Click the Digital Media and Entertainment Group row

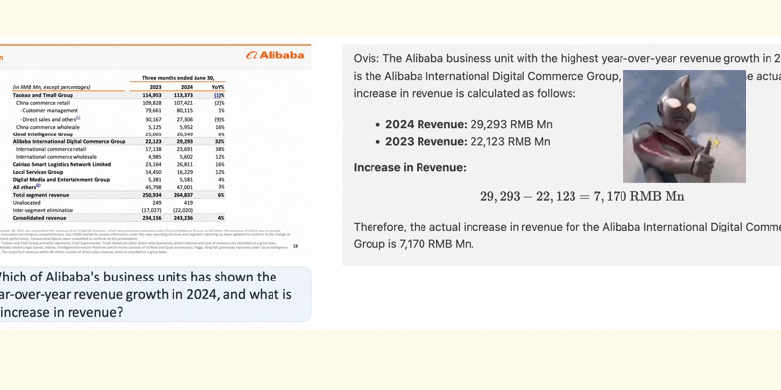(x=118, y=179)
